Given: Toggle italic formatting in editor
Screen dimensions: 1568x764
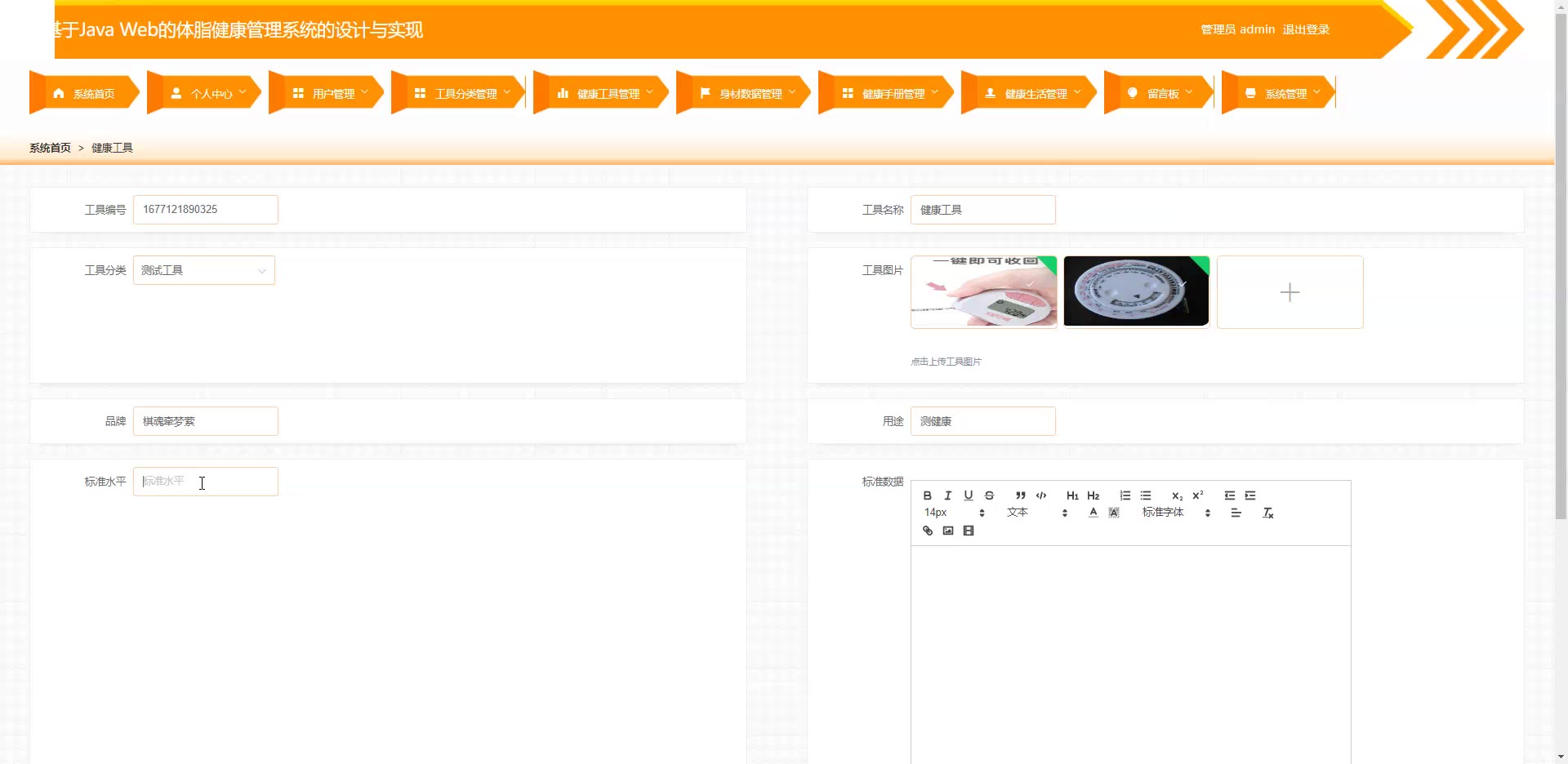Looking at the screenshot, I should tap(948, 495).
